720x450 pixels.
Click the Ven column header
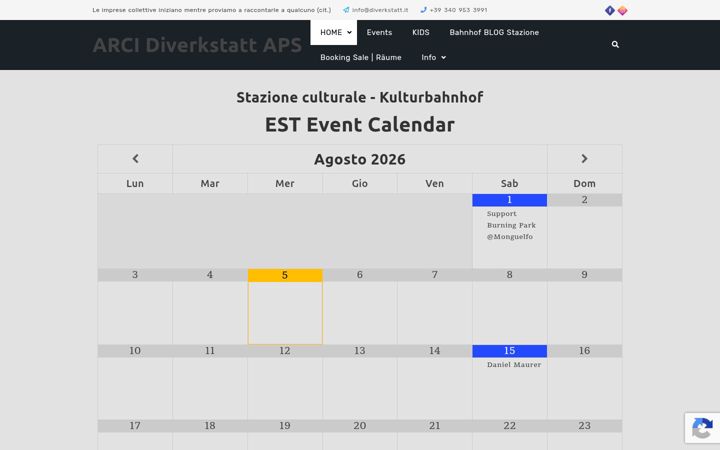[434, 184]
